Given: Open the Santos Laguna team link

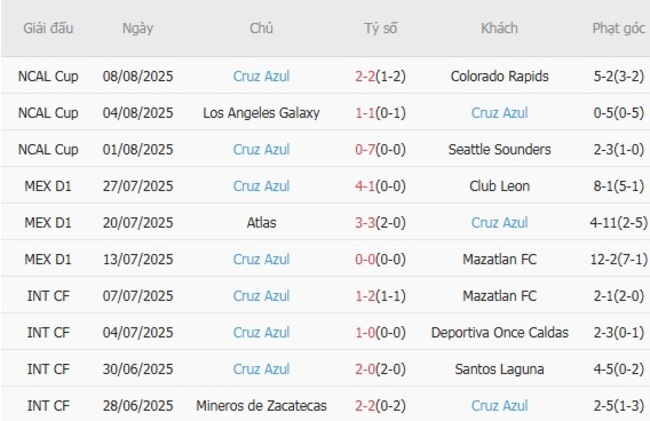Looking at the screenshot, I should pos(499,369).
